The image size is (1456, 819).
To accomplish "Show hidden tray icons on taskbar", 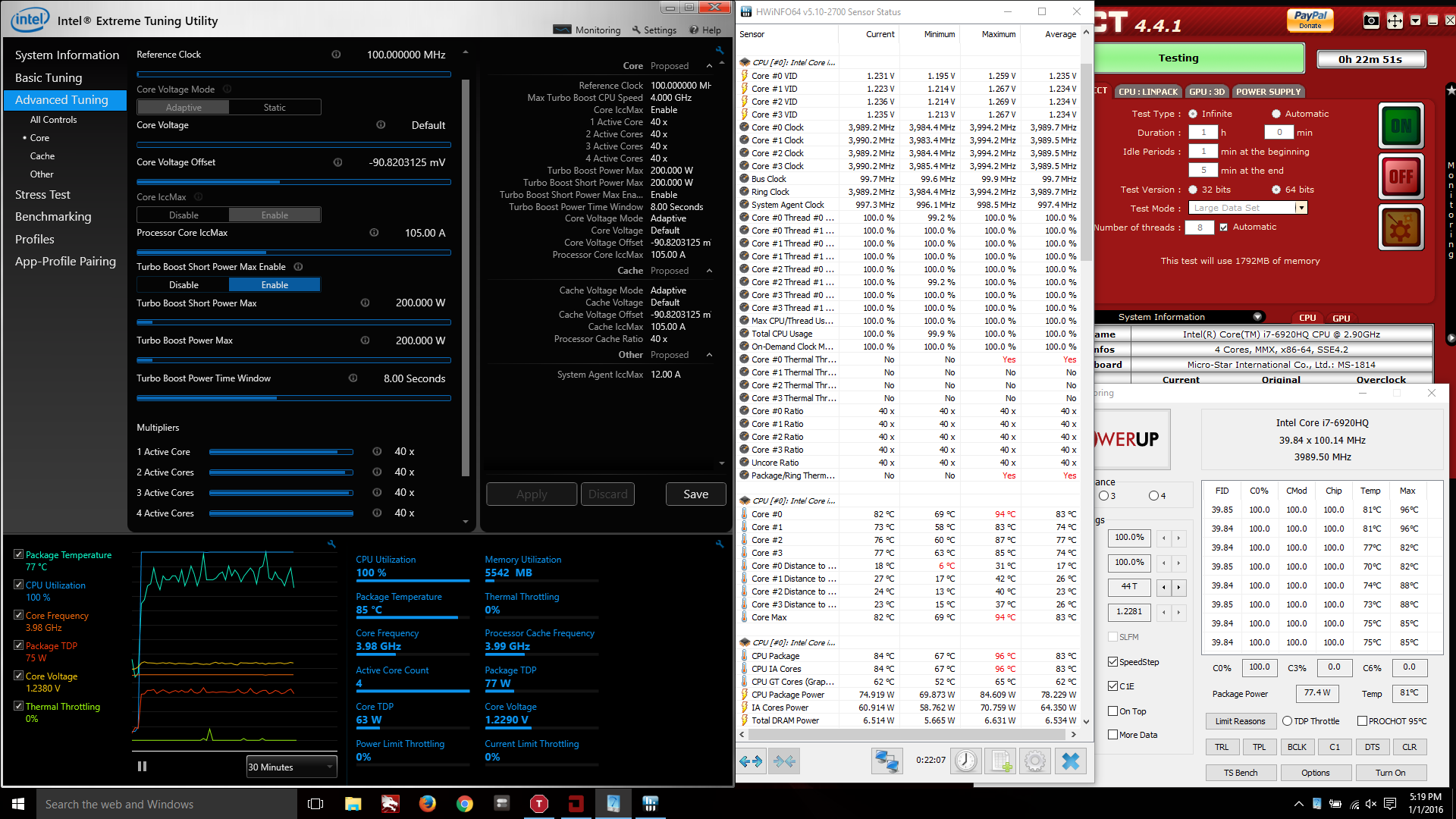I will 1298,804.
